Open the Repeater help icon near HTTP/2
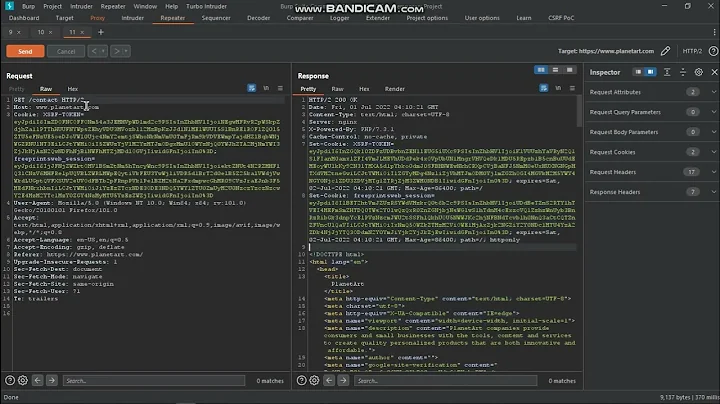Viewport: 720px width, 404px height. coord(713,51)
